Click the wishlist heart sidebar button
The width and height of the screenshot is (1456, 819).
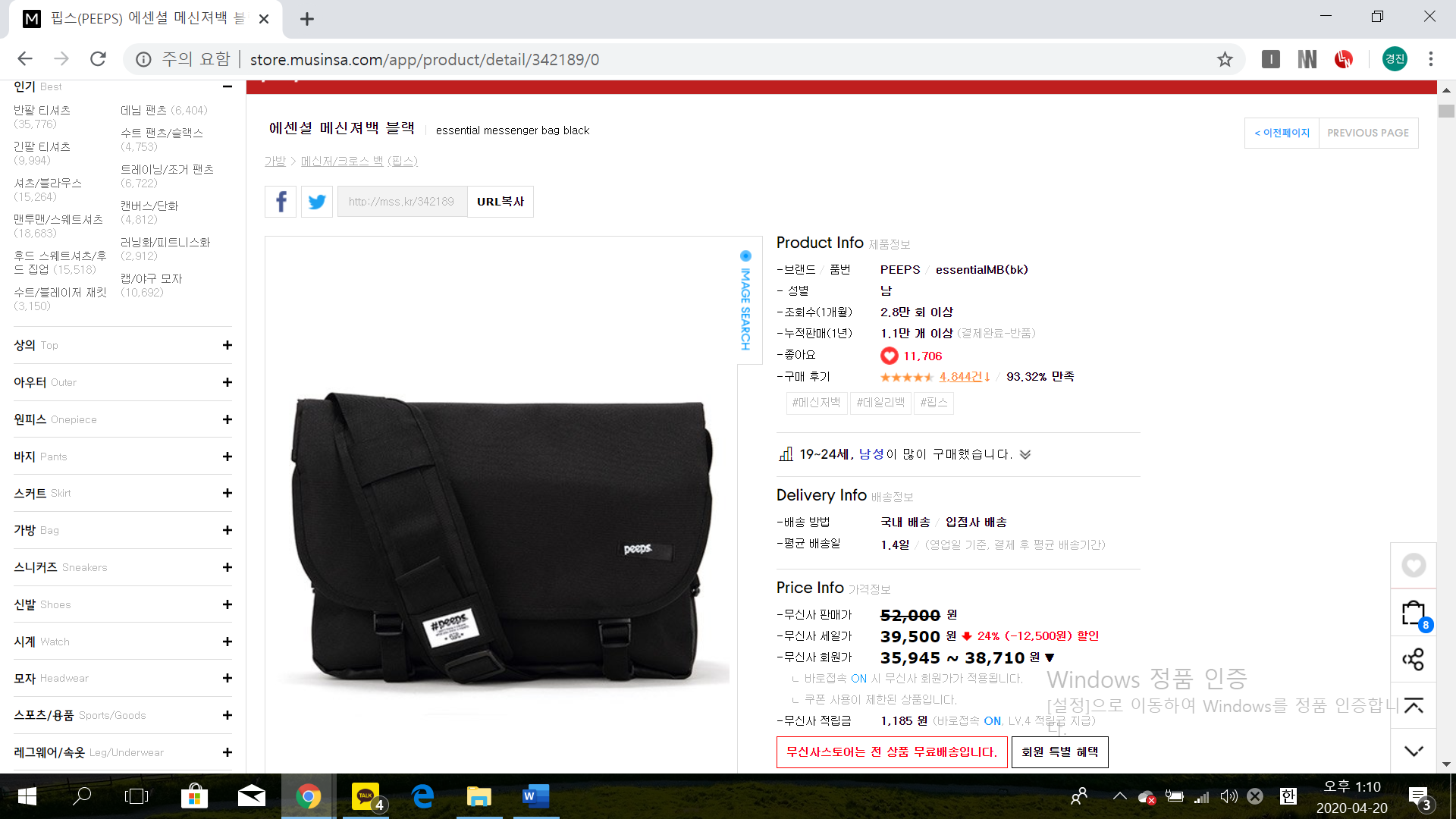1413,566
